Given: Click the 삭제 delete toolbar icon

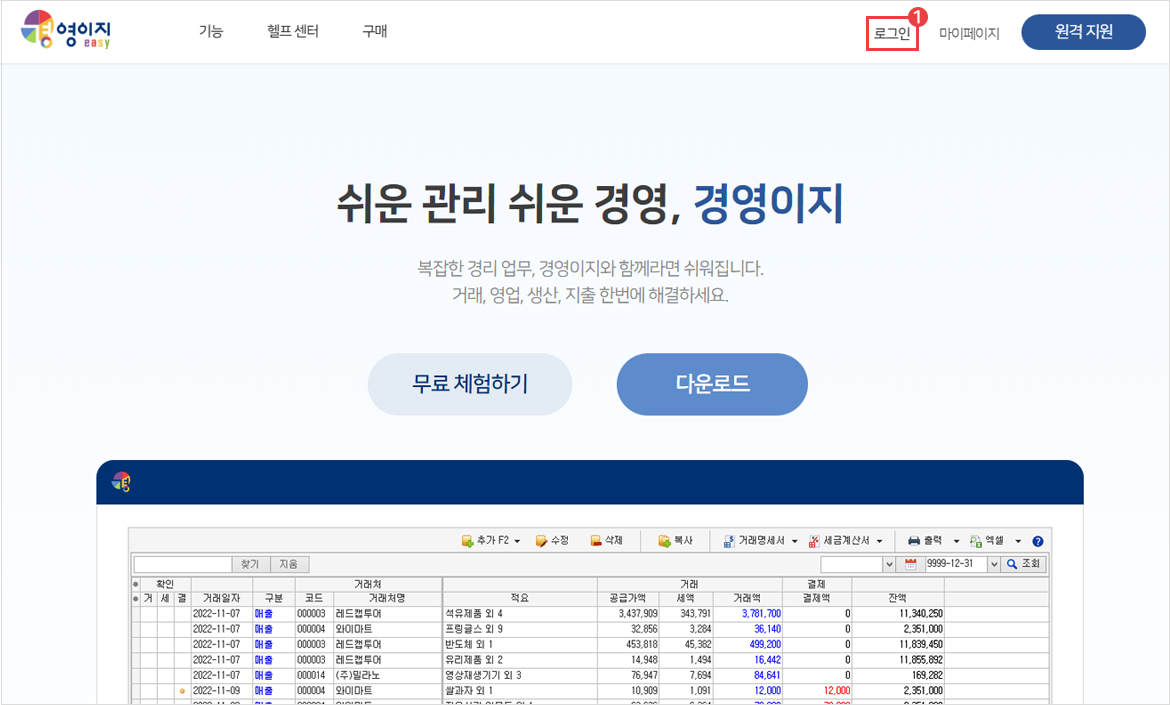Looking at the screenshot, I should (595, 541).
